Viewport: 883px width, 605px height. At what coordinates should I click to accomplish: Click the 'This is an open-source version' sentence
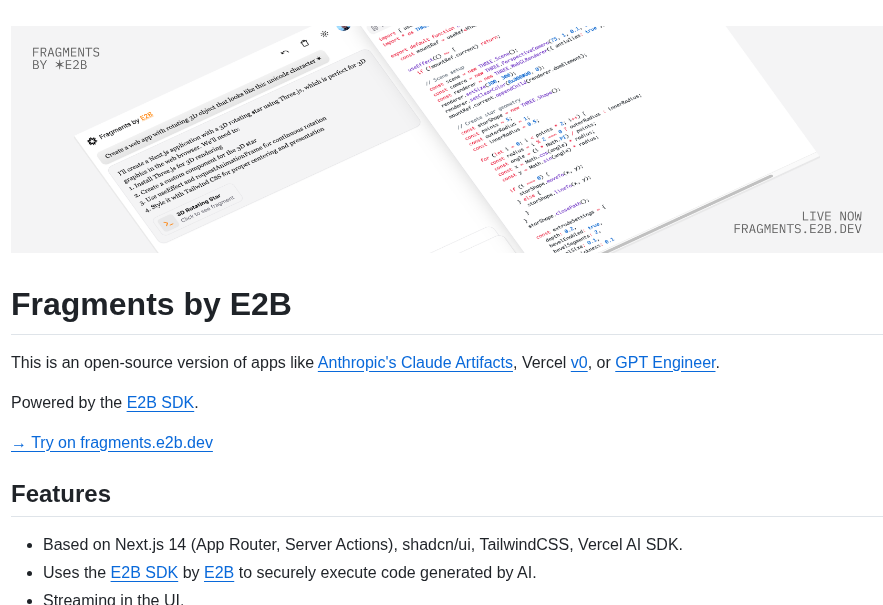tap(365, 363)
